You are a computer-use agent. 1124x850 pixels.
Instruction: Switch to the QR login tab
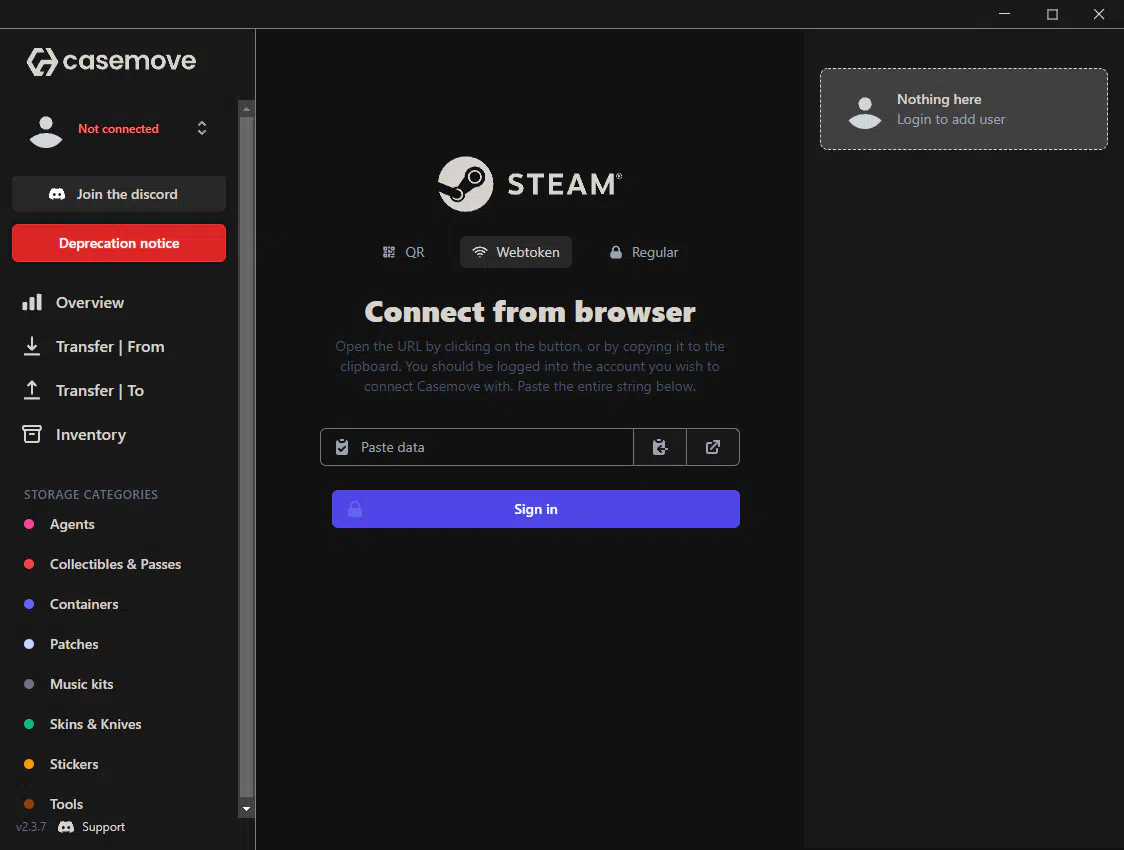404,252
